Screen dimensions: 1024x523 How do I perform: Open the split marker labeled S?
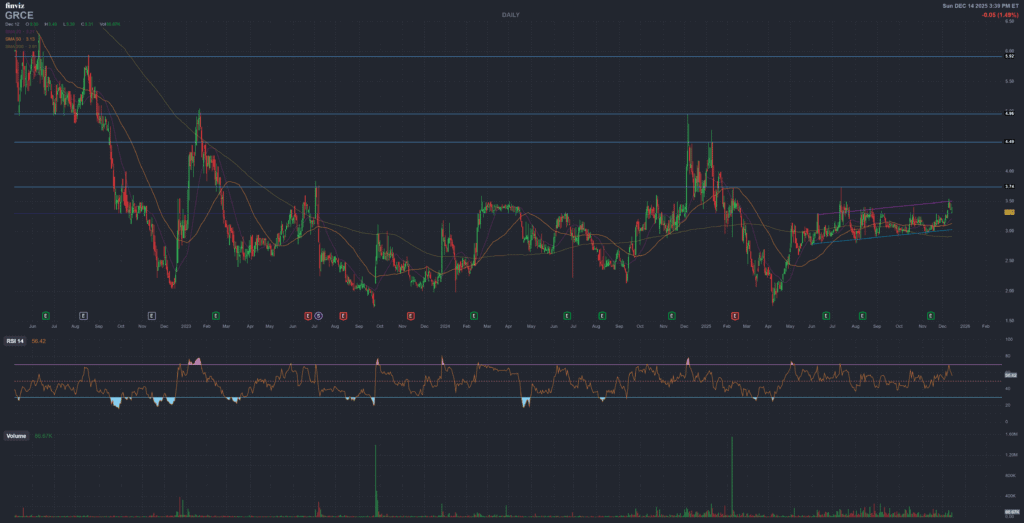coord(318,315)
